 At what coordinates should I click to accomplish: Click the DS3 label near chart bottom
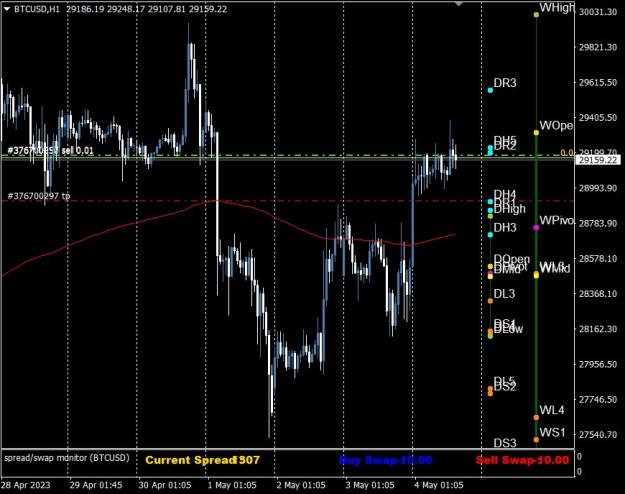505,443
